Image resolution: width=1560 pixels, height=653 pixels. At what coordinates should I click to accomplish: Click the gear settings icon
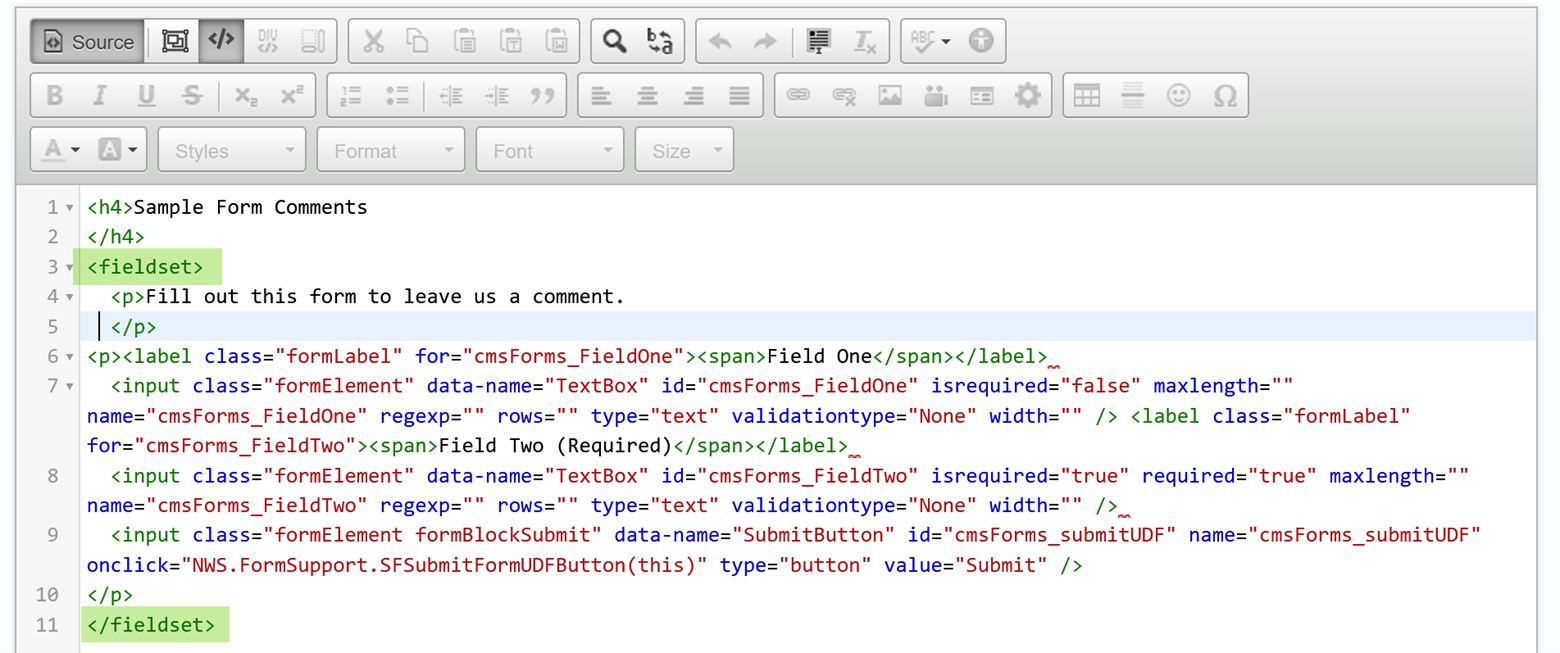click(1028, 96)
